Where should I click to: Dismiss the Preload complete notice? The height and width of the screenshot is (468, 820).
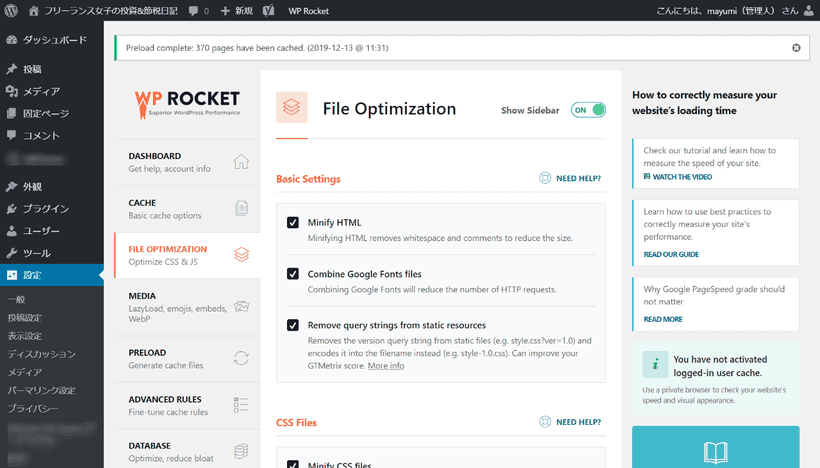click(796, 48)
